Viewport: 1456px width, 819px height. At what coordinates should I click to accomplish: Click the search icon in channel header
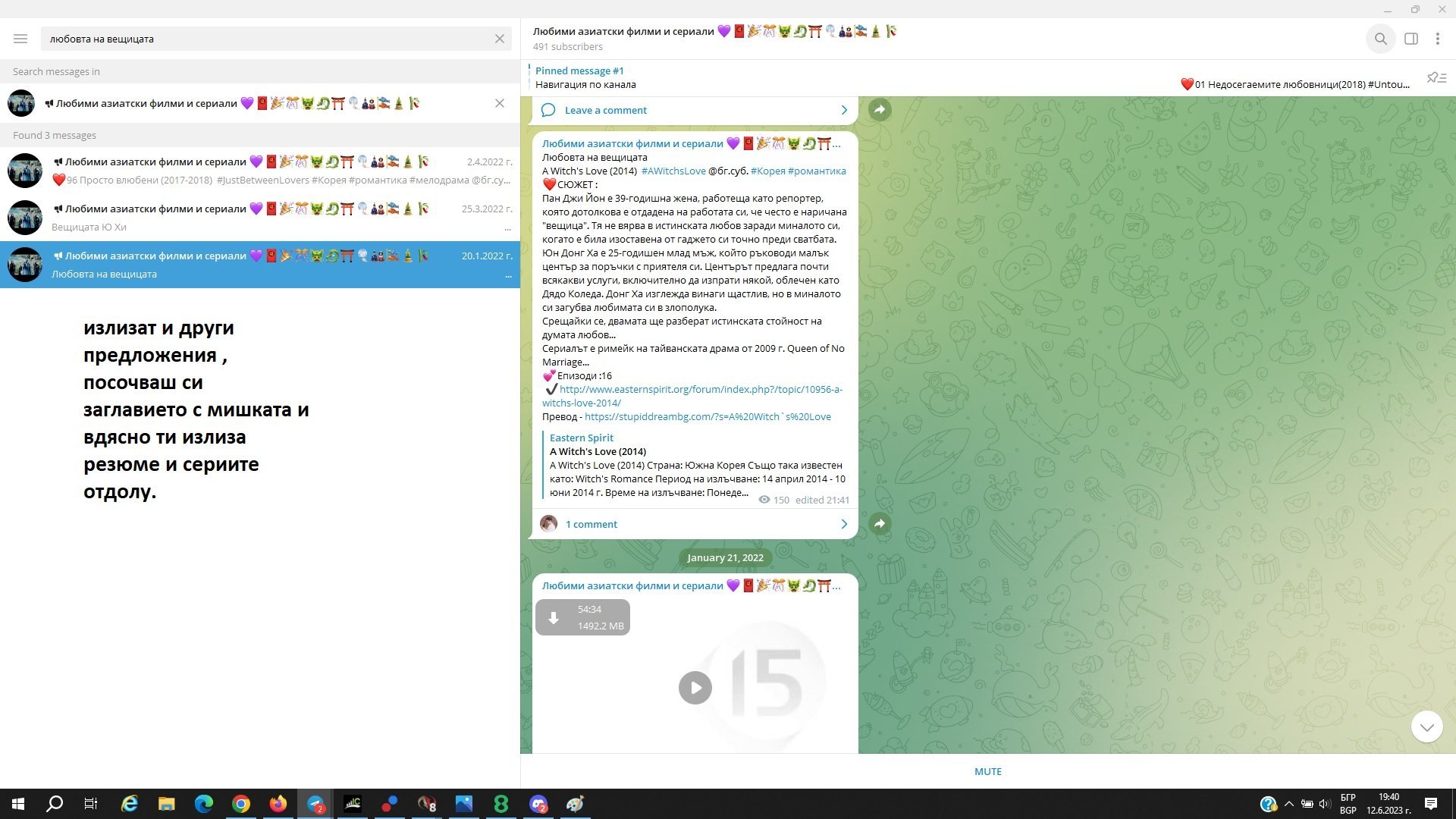point(1380,39)
